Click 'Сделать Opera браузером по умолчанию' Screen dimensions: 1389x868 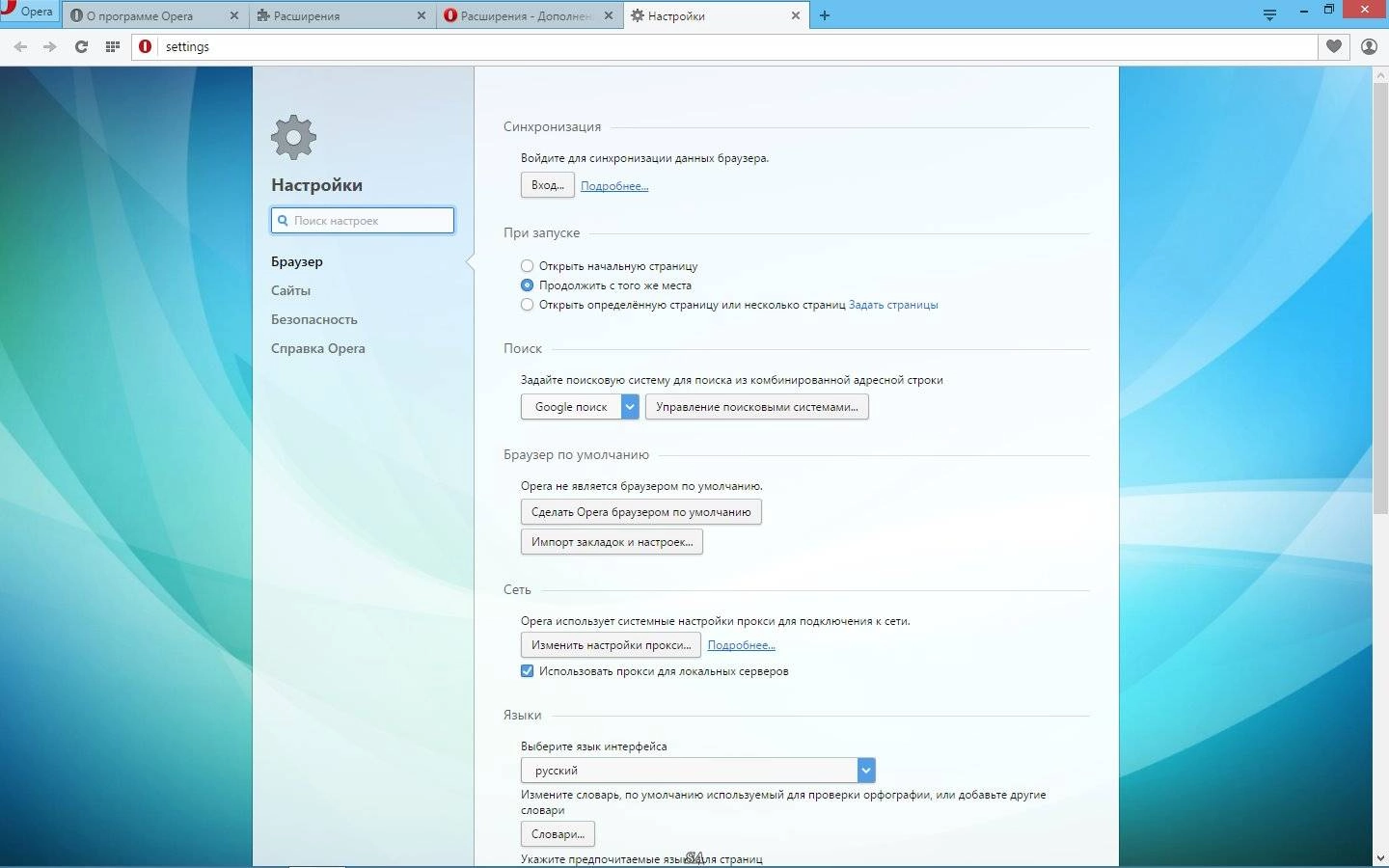[x=641, y=512]
